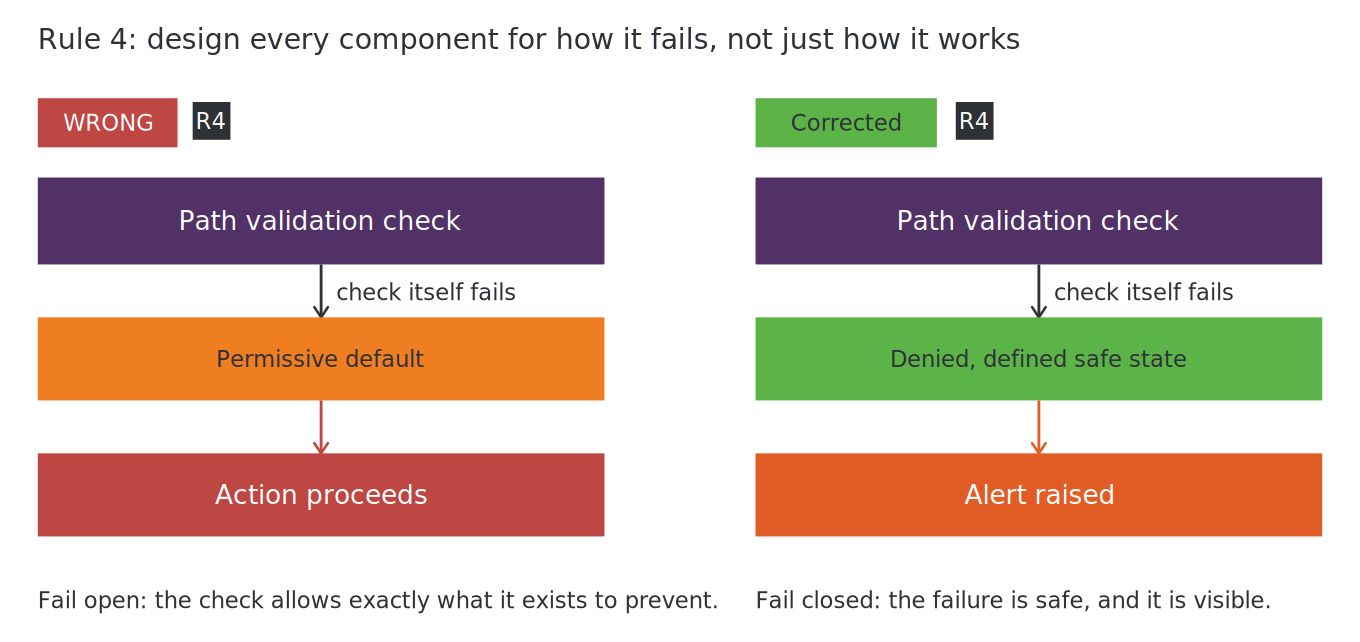Select the R4 badge beside WRONG

[x=211, y=121]
